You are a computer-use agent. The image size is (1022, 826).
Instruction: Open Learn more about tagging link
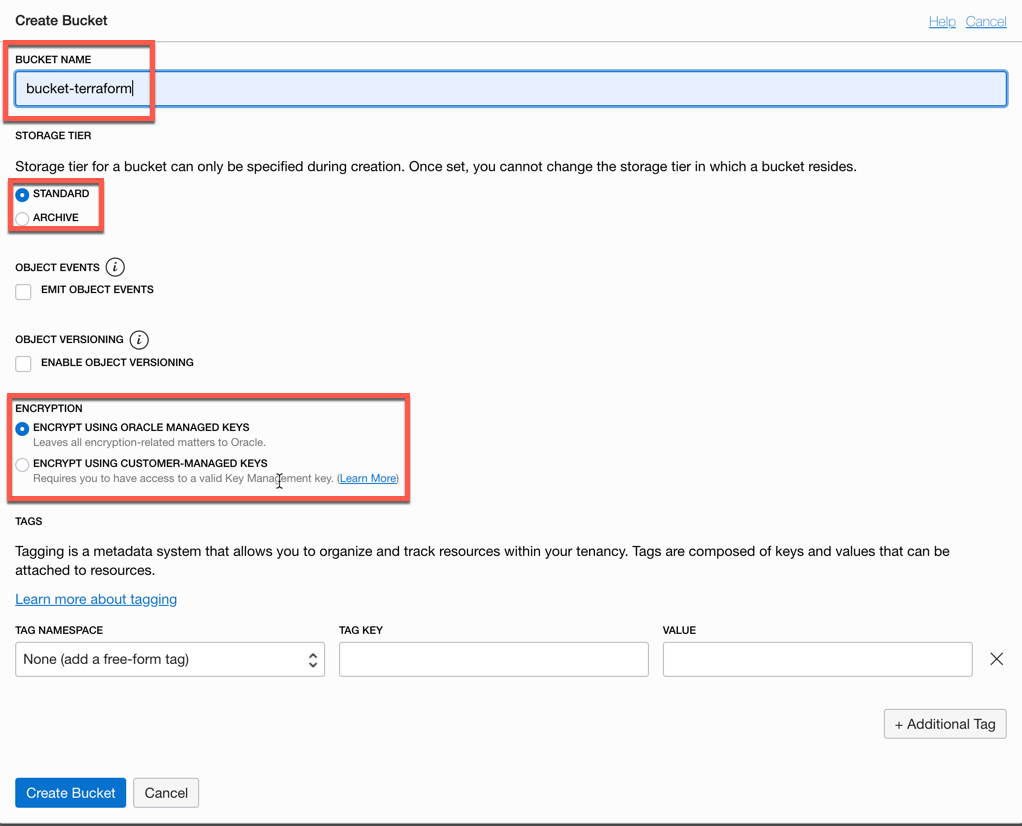tap(96, 599)
